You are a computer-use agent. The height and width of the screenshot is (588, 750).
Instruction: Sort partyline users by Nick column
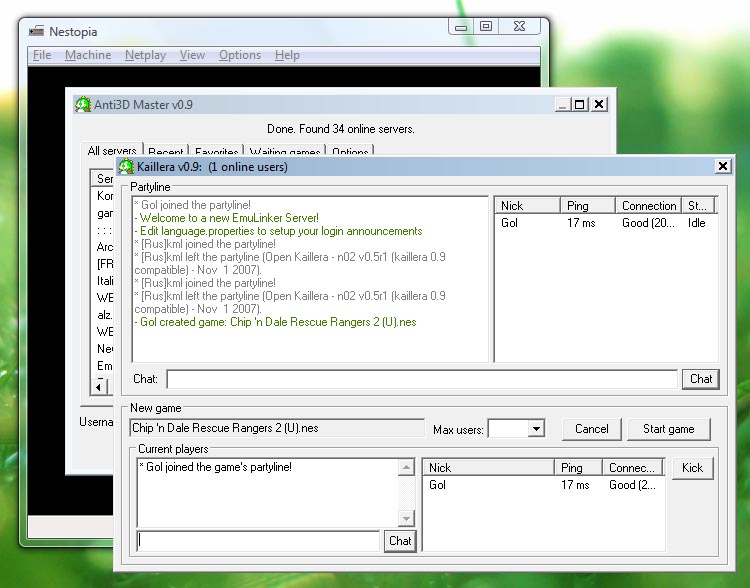click(x=527, y=206)
